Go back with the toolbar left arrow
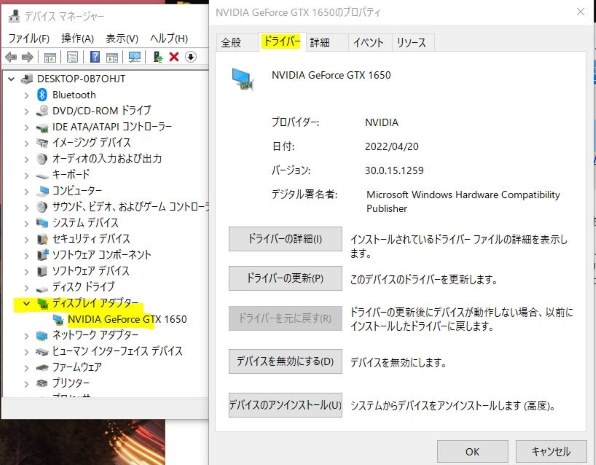 [11, 57]
